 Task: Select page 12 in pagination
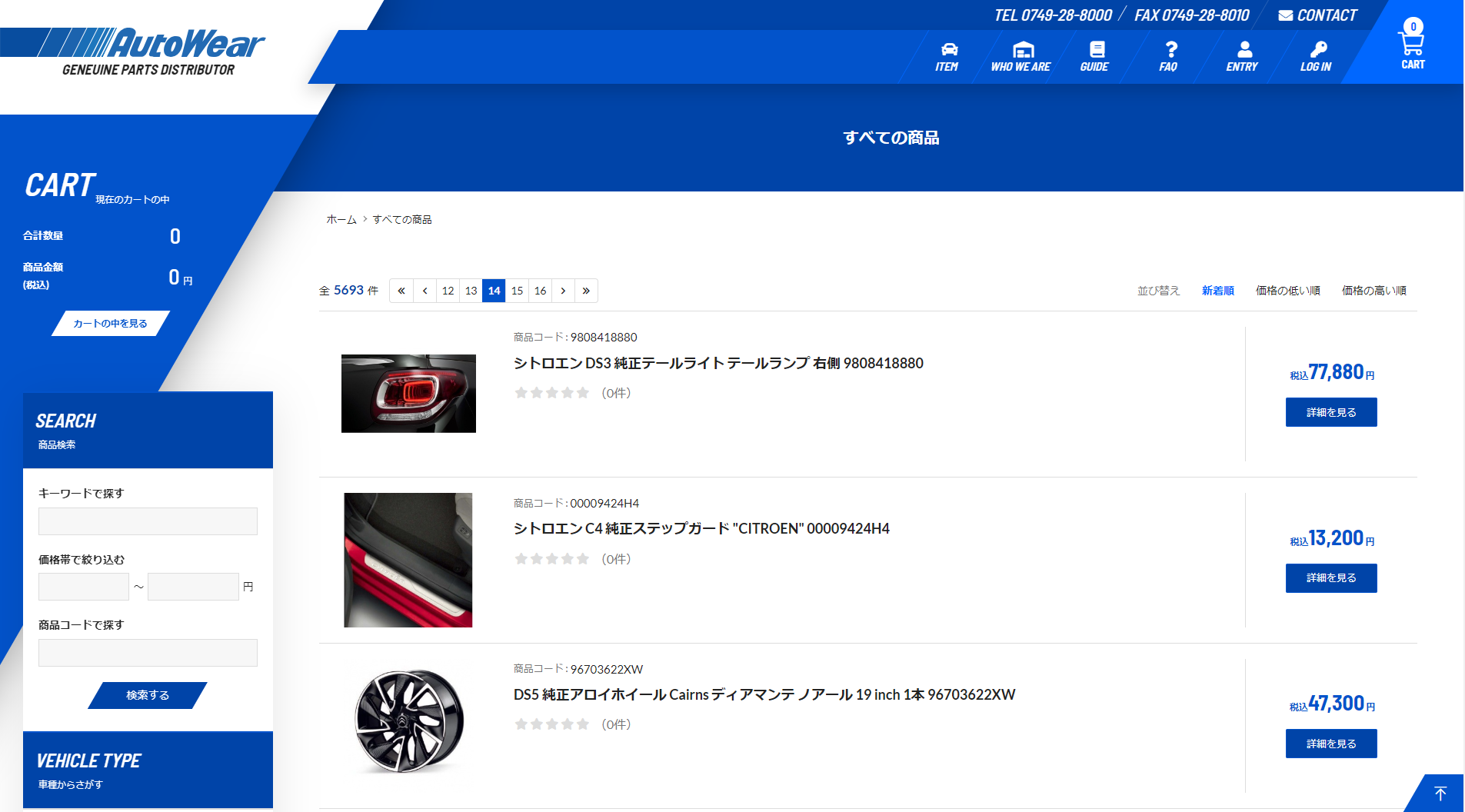coord(448,291)
